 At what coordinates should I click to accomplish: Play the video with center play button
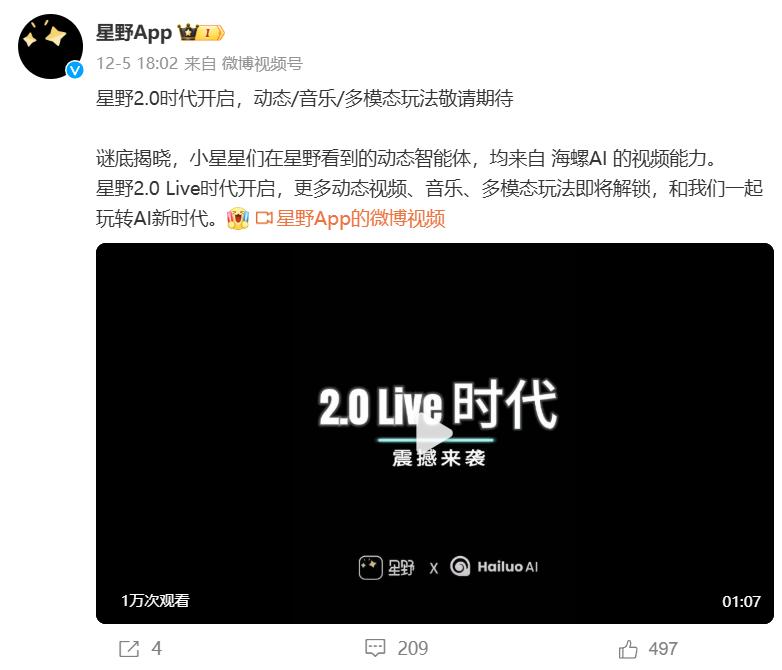[434, 433]
